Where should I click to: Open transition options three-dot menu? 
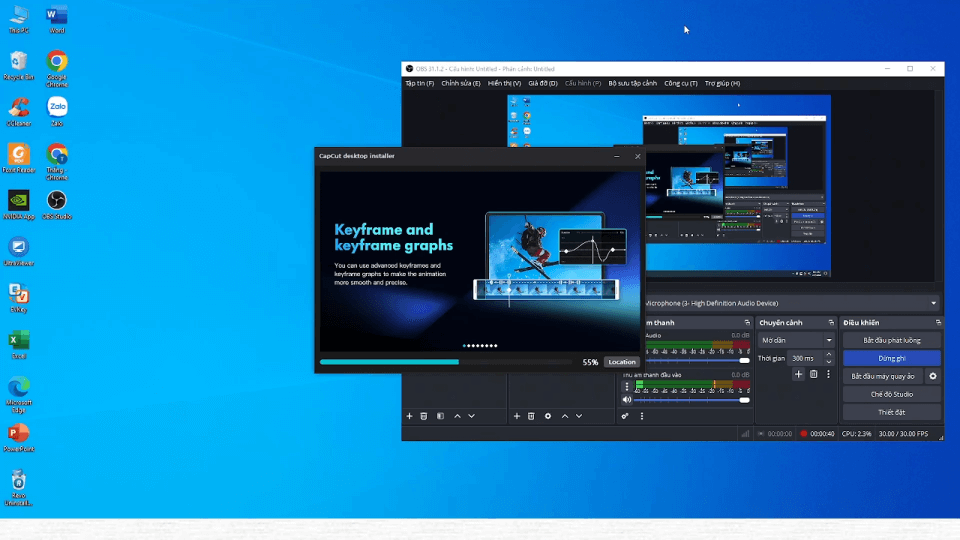pos(828,374)
